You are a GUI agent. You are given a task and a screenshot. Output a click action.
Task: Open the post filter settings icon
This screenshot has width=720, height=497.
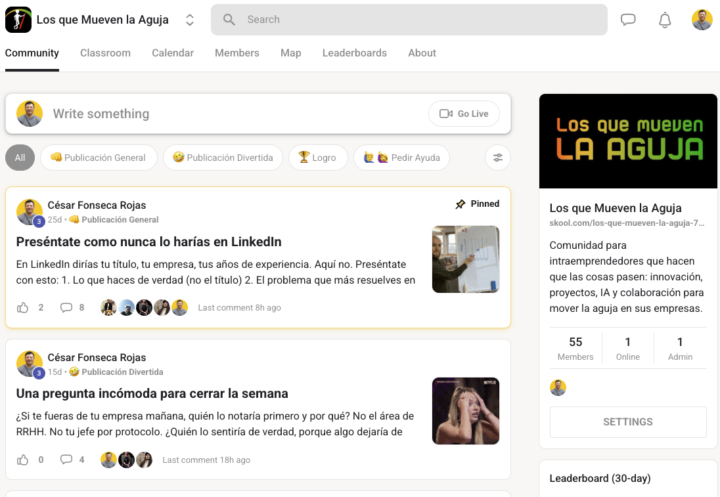(498, 158)
